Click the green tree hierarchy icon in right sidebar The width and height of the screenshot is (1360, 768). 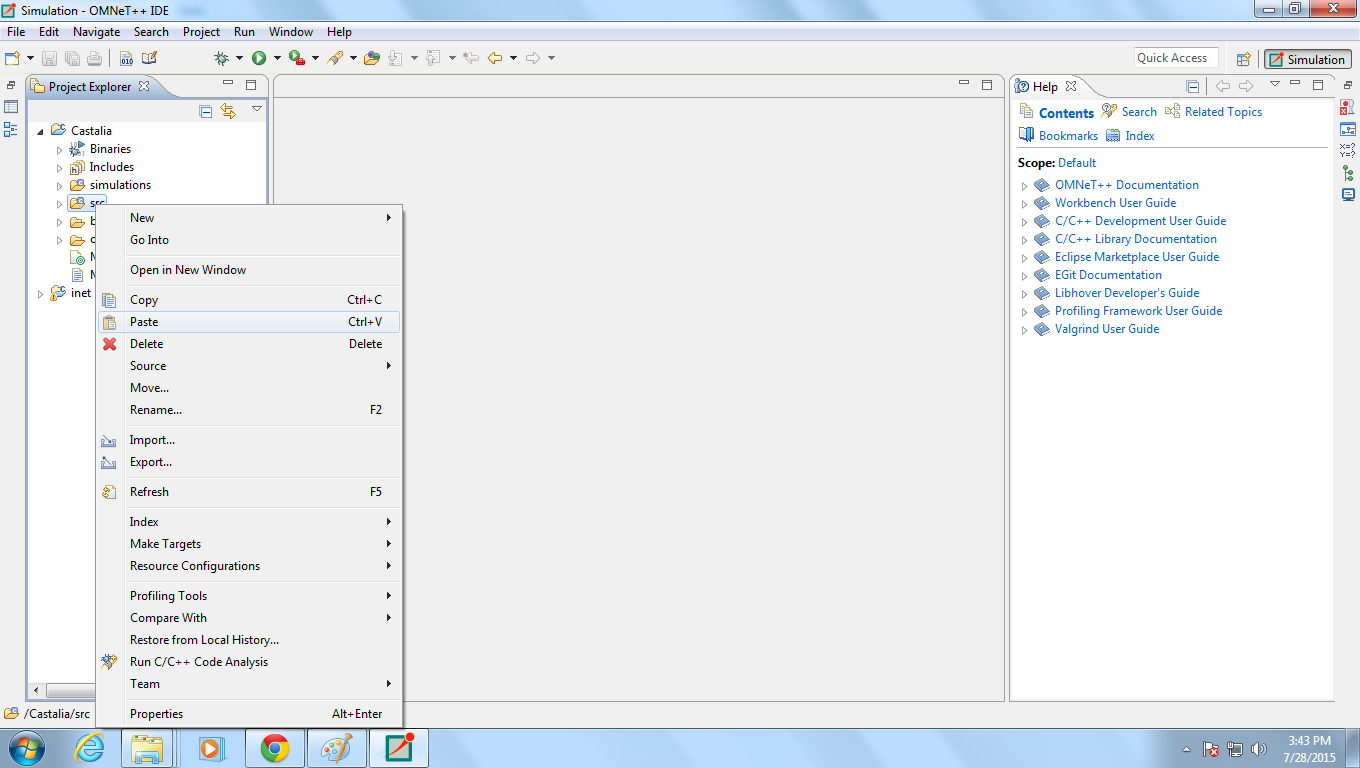click(x=1347, y=172)
